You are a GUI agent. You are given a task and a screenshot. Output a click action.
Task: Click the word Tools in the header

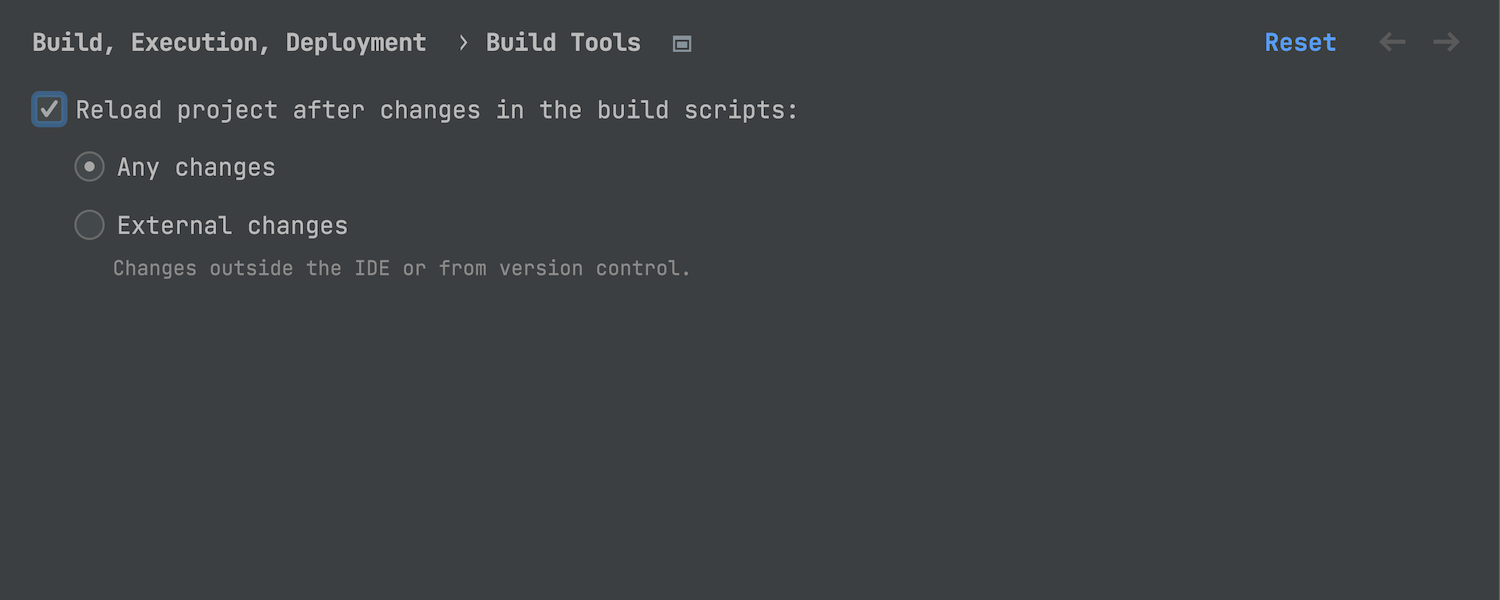pos(607,43)
